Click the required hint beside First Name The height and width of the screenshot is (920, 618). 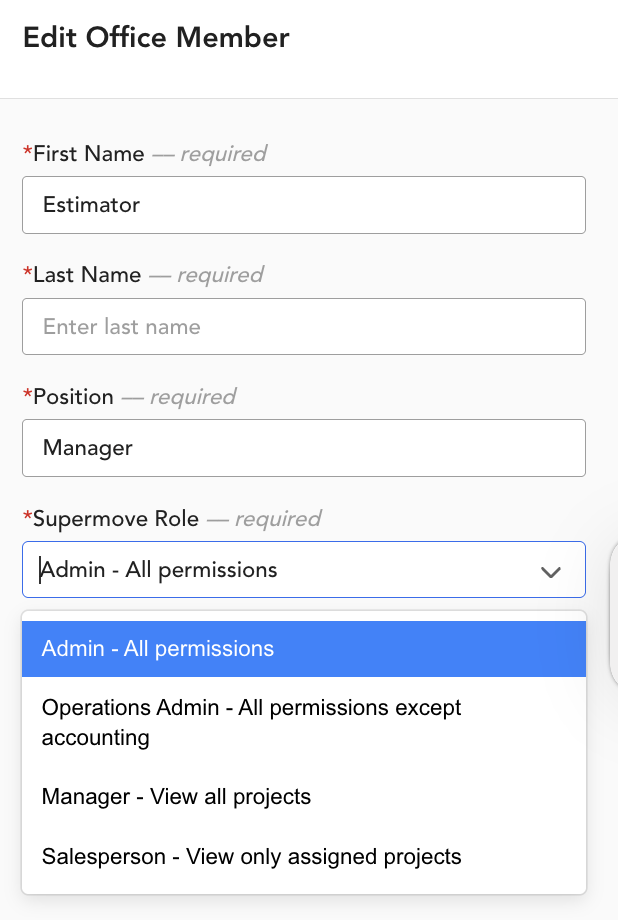[223, 154]
